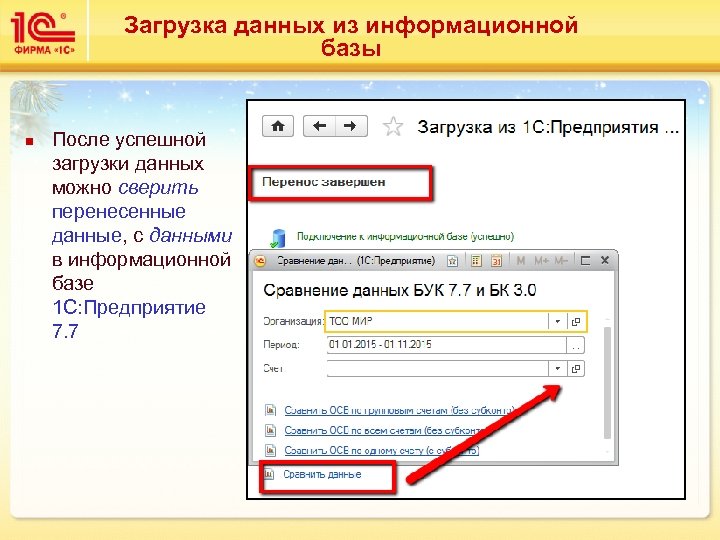Close the comparison data window
The width and height of the screenshot is (720, 540).
coord(605,260)
